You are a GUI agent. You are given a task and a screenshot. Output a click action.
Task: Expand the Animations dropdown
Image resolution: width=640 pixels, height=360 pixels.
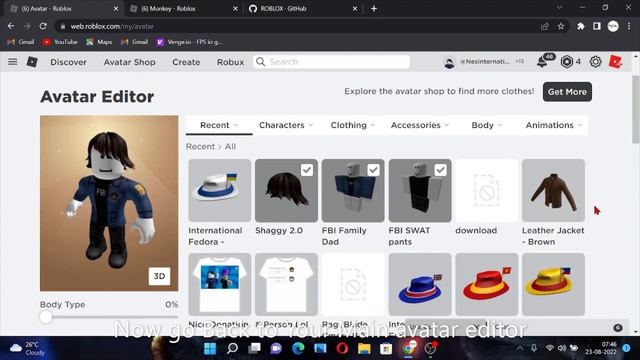(x=553, y=125)
